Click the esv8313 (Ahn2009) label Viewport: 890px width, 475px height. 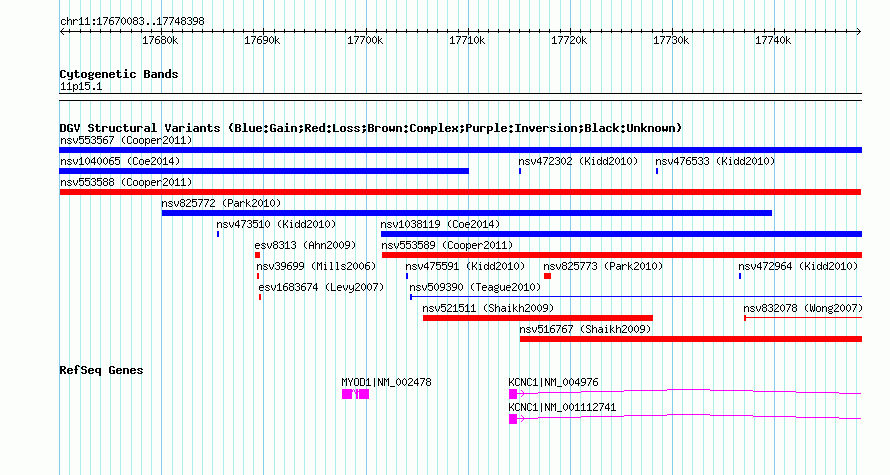(305, 245)
